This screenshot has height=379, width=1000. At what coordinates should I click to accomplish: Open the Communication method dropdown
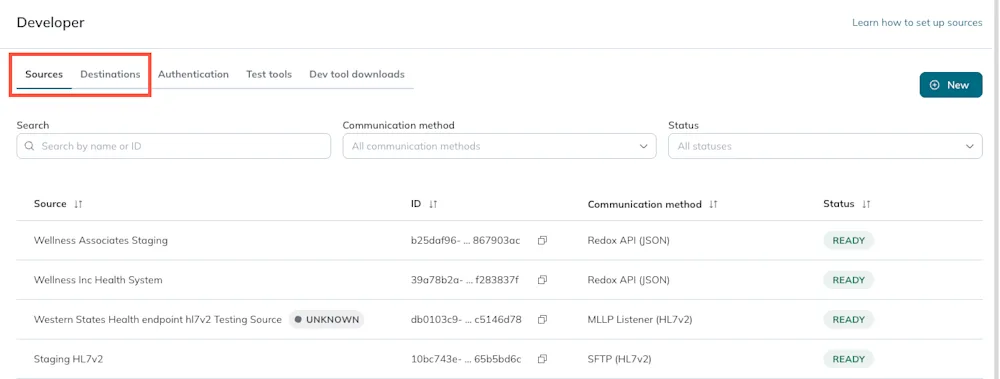point(499,146)
